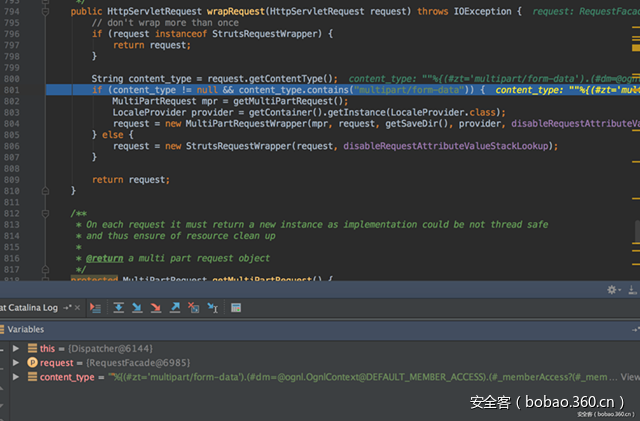Screen dimensions: 640x421
Task: Expand the 'request' RequestFacade variable node
Action: (x=15, y=362)
